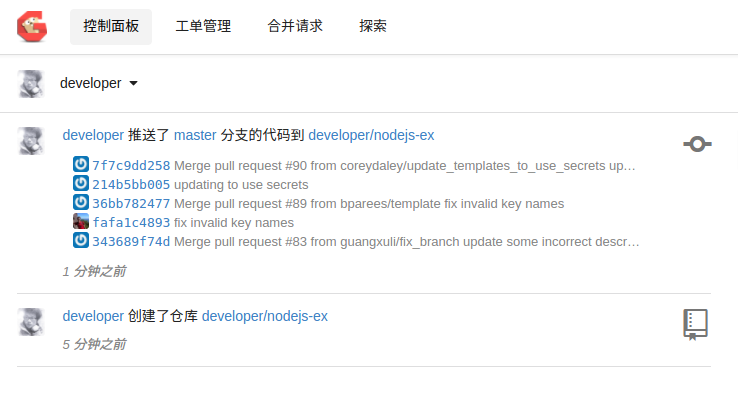Open commit 214b5bb005 link
Image resolution: width=738 pixels, height=416 pixels.
pyautogui.click(x=131, y=185)
